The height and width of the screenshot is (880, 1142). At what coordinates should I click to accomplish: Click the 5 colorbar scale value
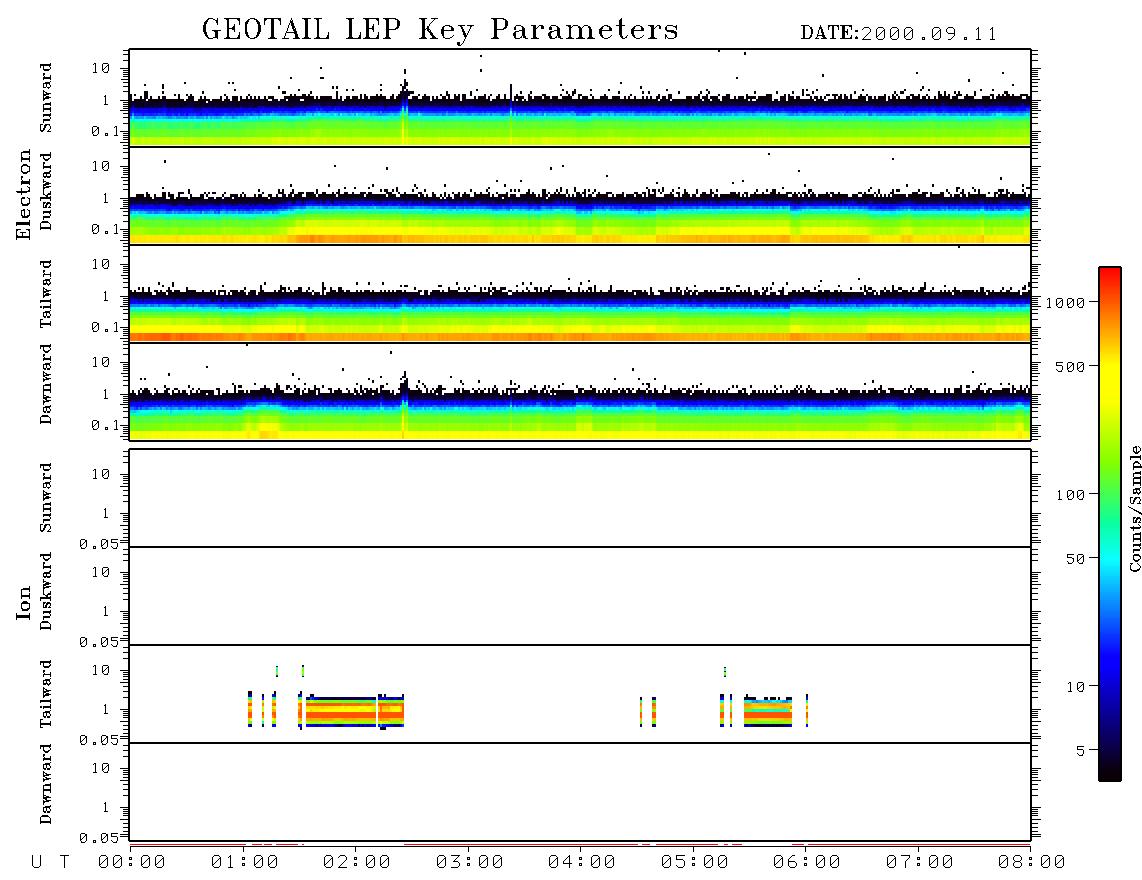click(1081, 751)
